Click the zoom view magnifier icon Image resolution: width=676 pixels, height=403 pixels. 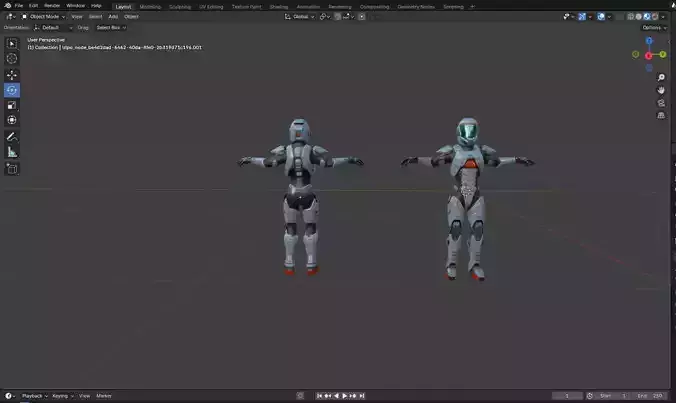point(661,78)
